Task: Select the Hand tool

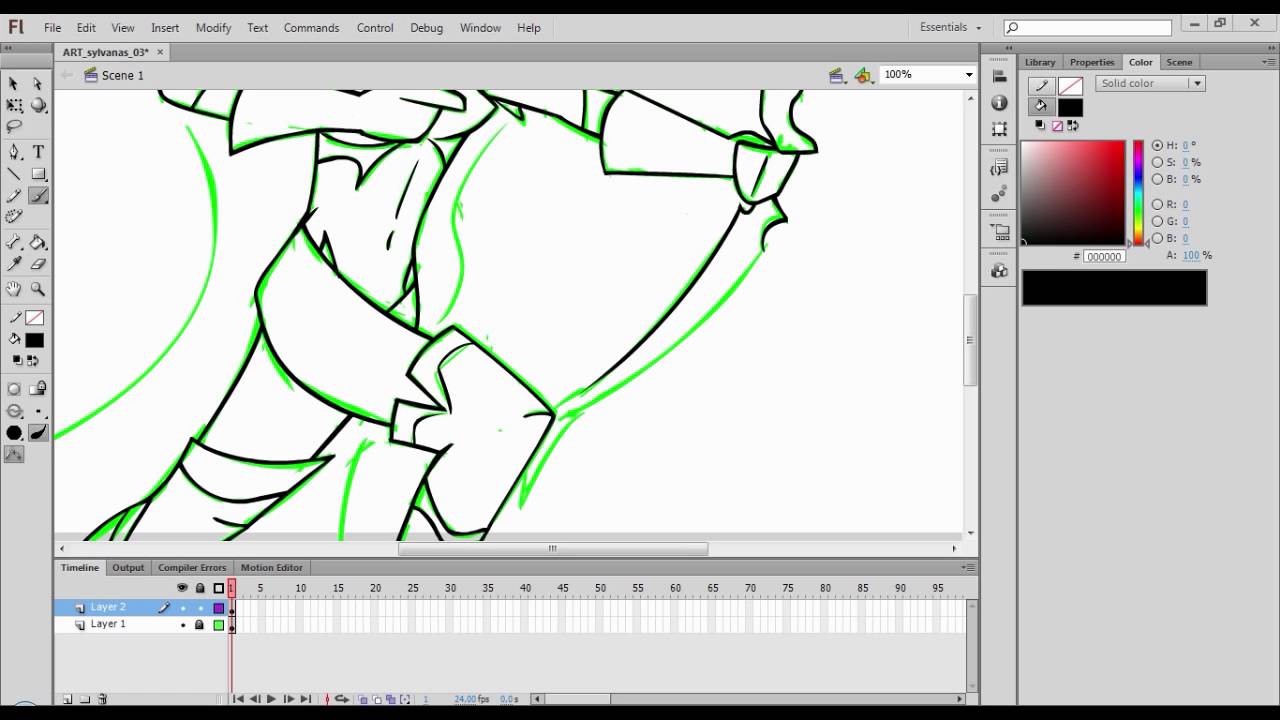Action: (x=14, y=289)
